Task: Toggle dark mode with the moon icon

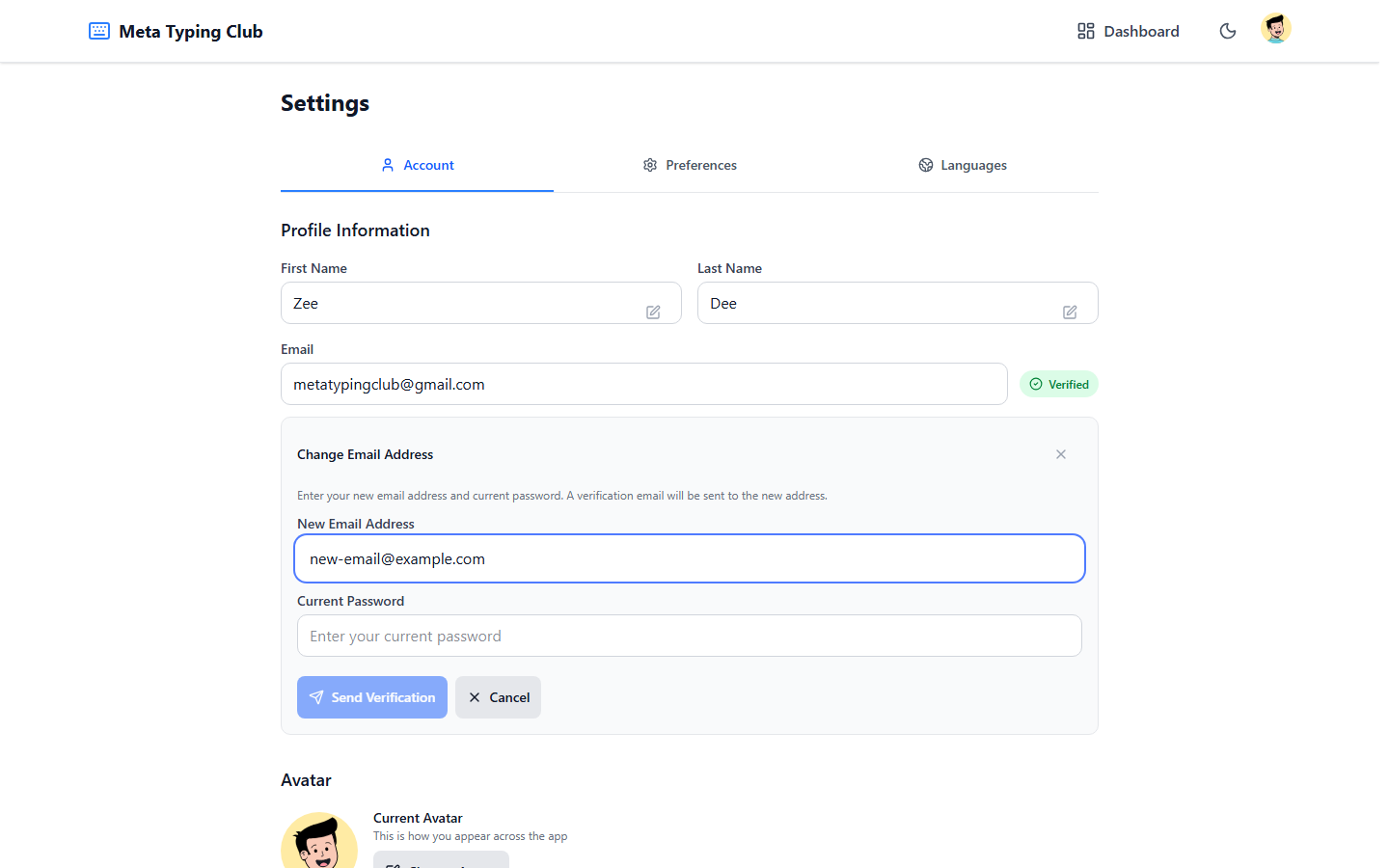Action: (x=1228, y=31)
